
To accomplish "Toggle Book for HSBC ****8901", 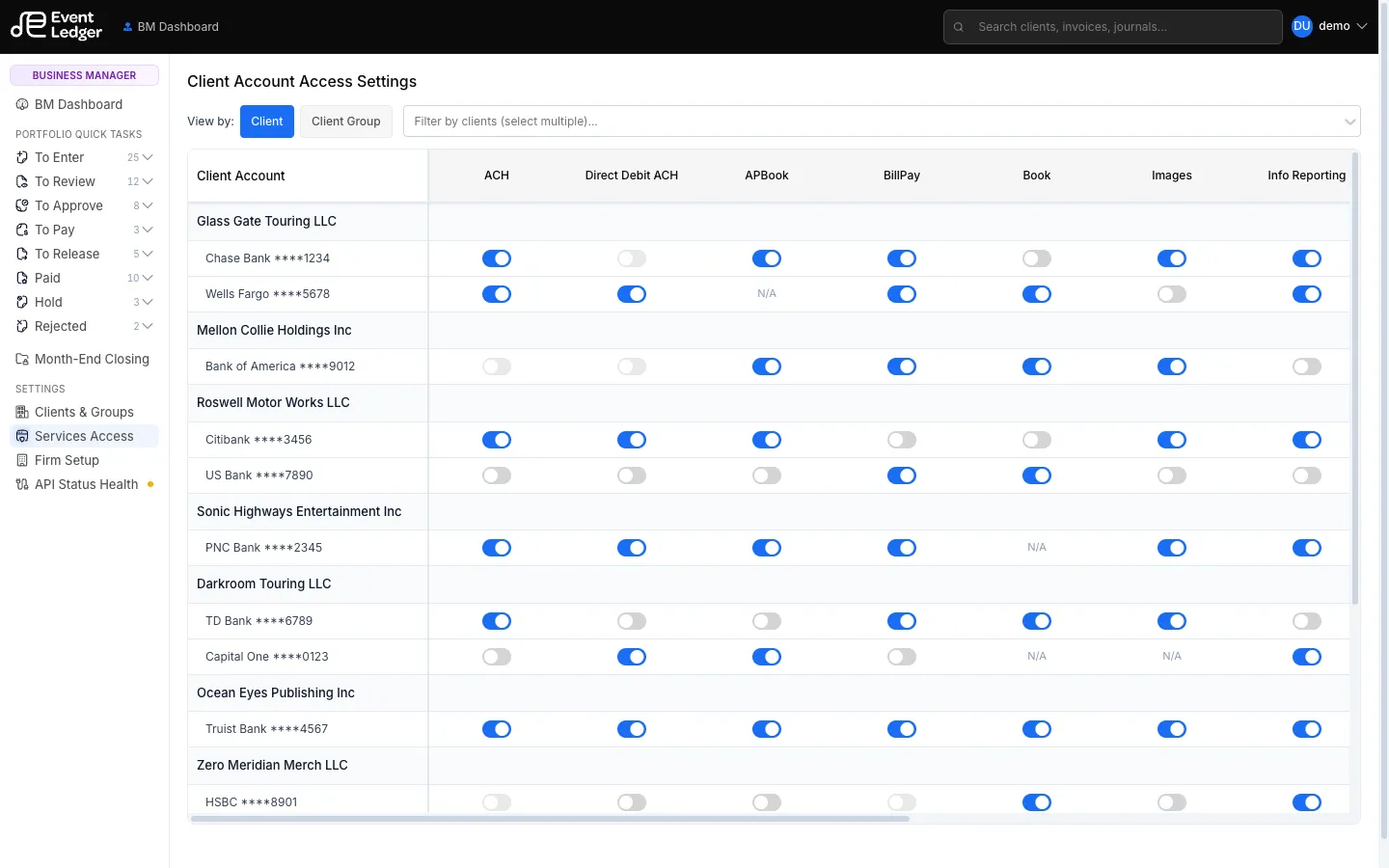I will point(1037,802).
